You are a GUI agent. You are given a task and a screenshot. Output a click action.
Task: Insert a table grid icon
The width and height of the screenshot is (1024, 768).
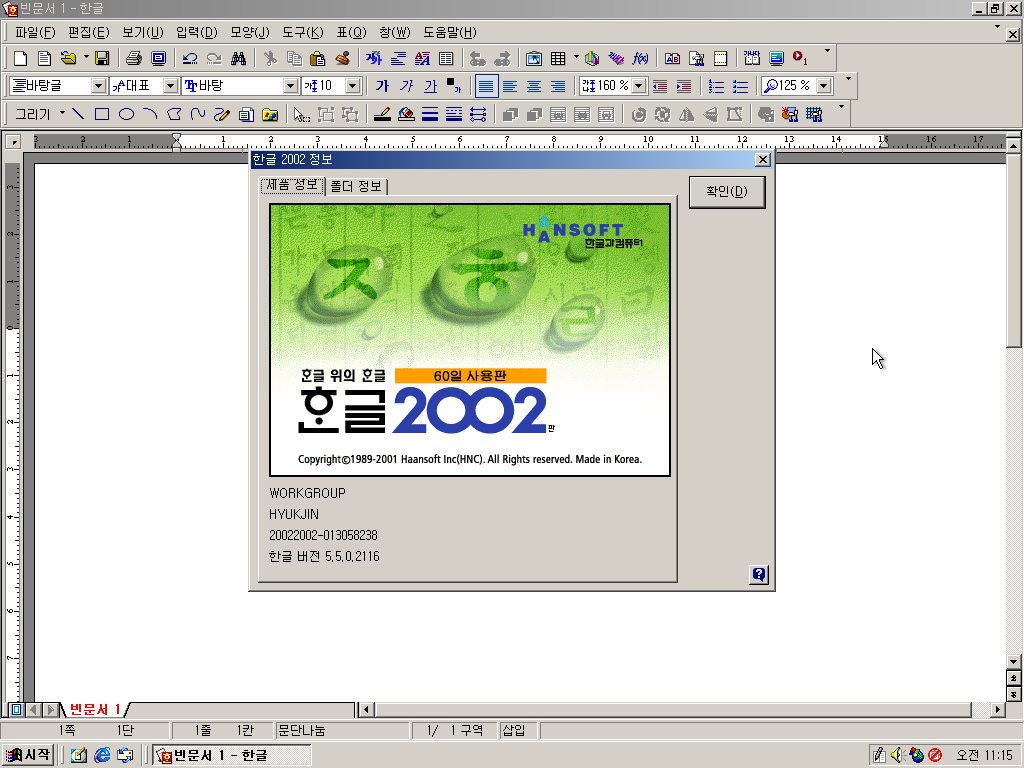pos(558,59)
